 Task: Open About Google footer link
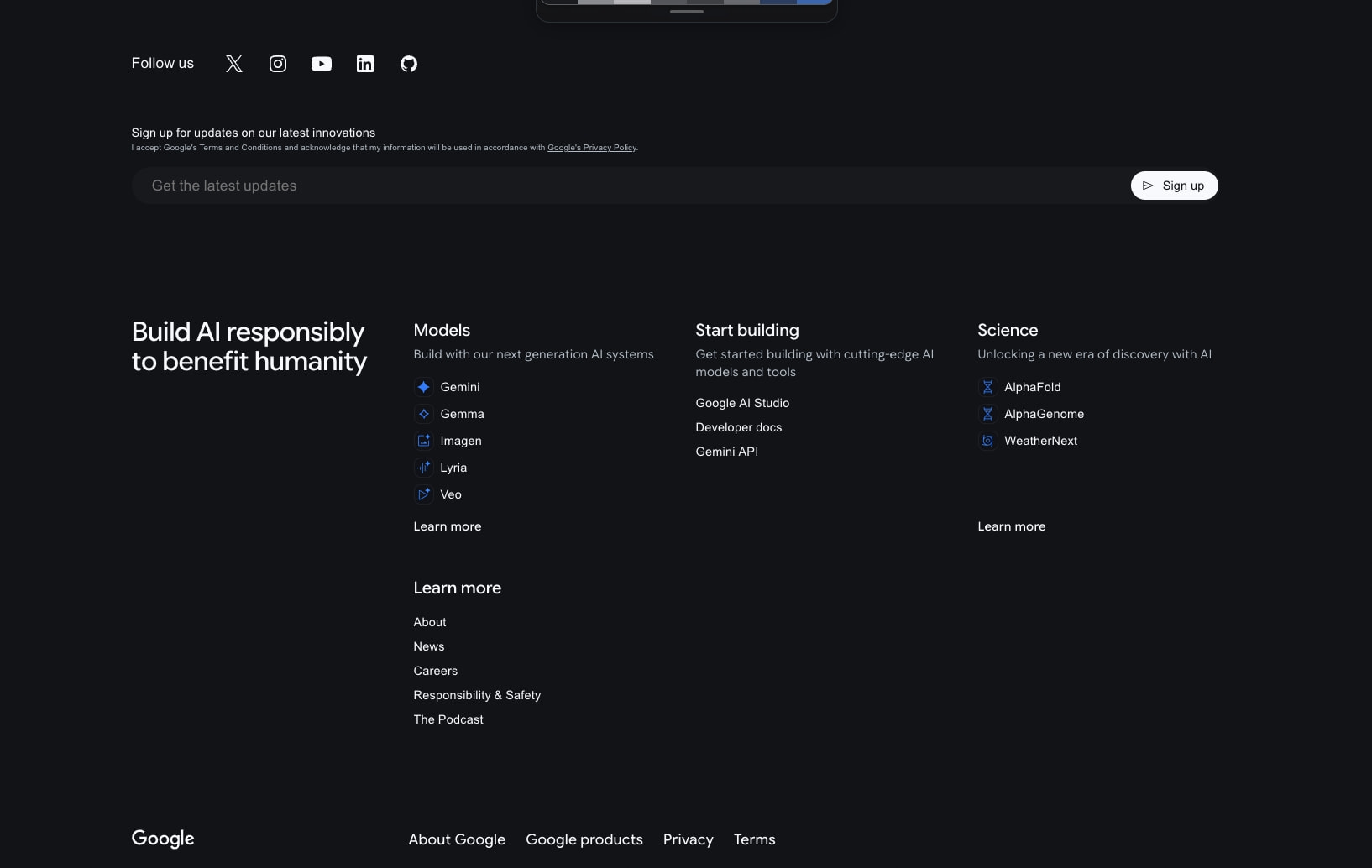point(457,839)
